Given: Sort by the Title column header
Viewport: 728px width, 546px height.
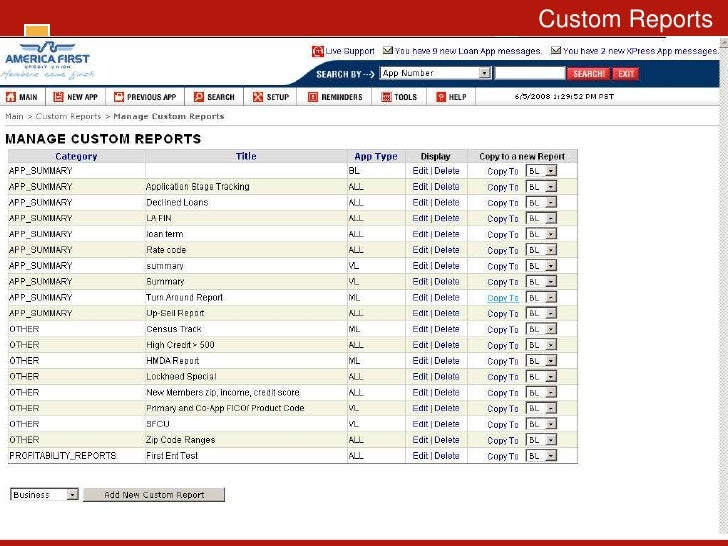Looking at the screenshot, I should (246, 156).
